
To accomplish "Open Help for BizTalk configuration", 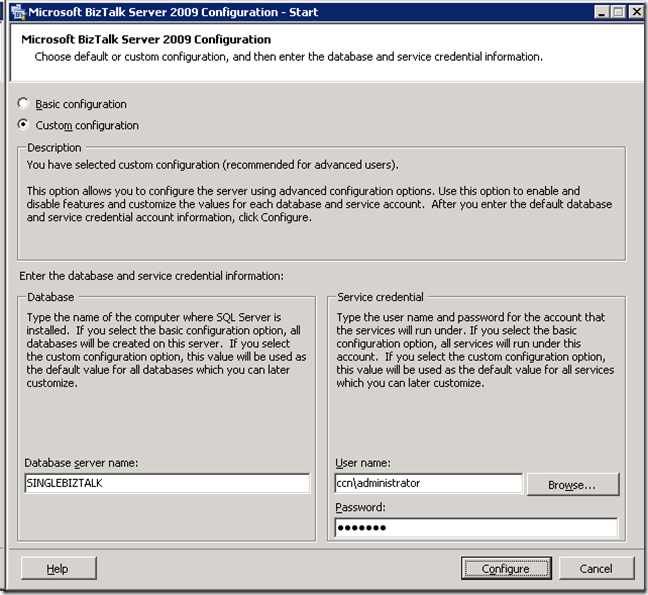I will [58, 569].
